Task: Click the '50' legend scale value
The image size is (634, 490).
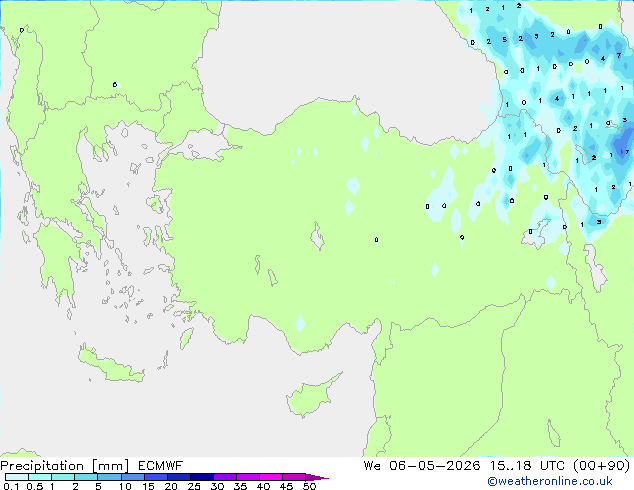Action: pyautogui.click(x=309, y=486)
